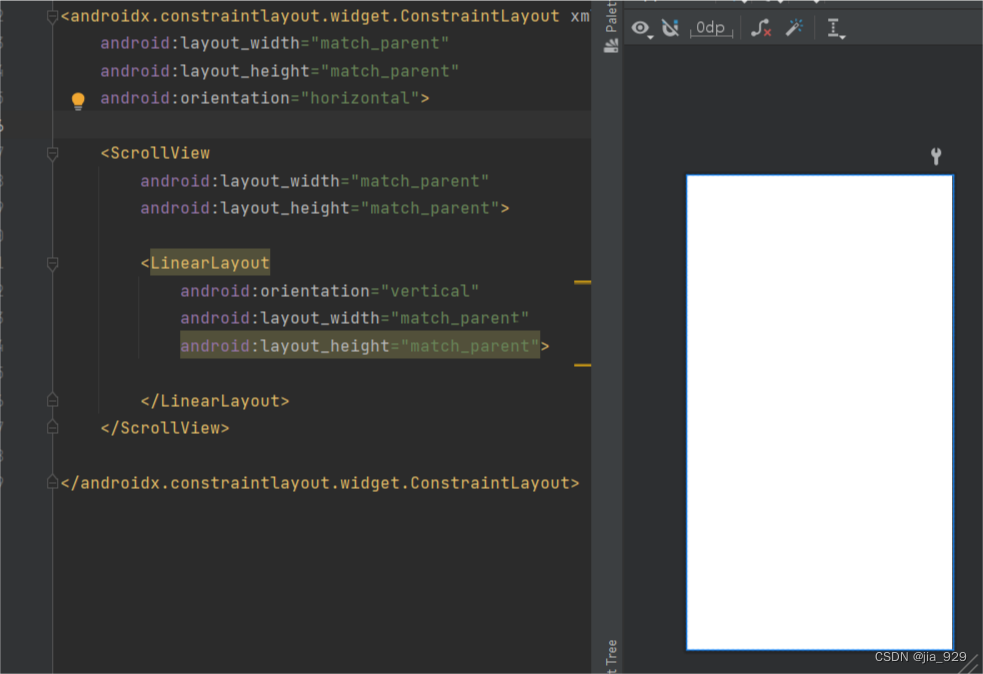Click the opening androidx ConstraintLayout tag
This screenshot has height=674, width=983.
(310, 16)
